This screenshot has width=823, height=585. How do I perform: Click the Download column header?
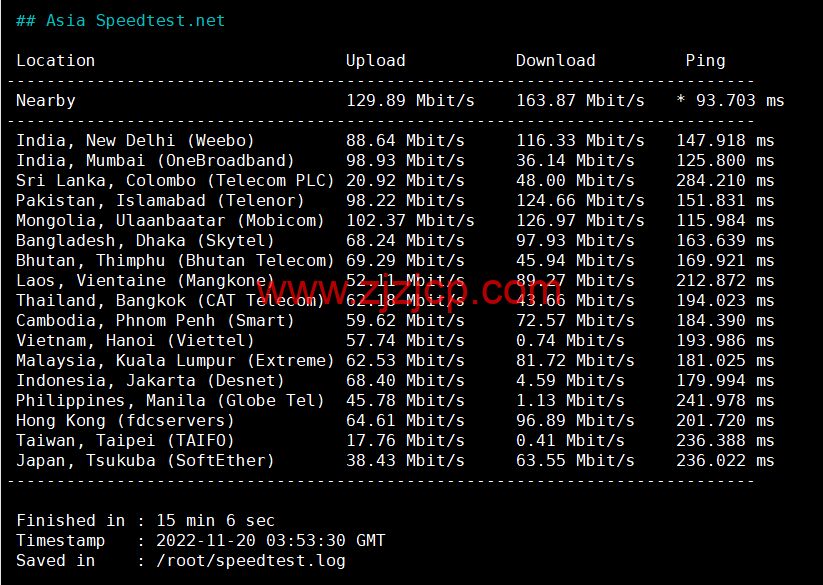click(x=555, y=60)
